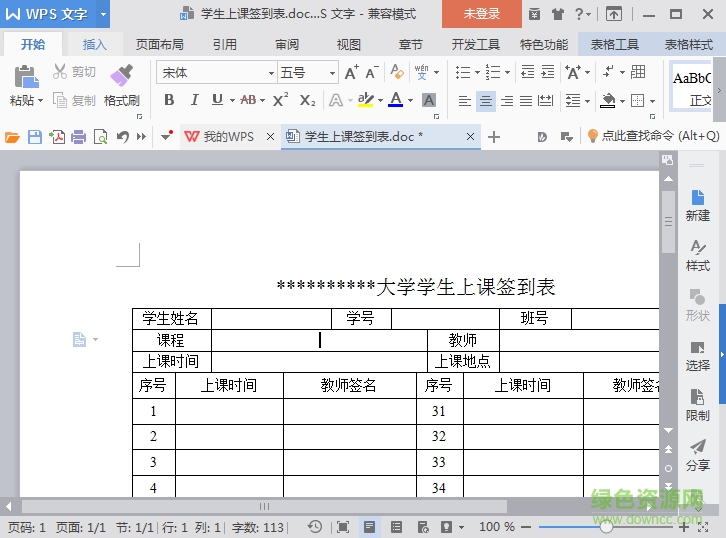Expand the Paste options arrow
726x538 pixels.
pos(40,100)
